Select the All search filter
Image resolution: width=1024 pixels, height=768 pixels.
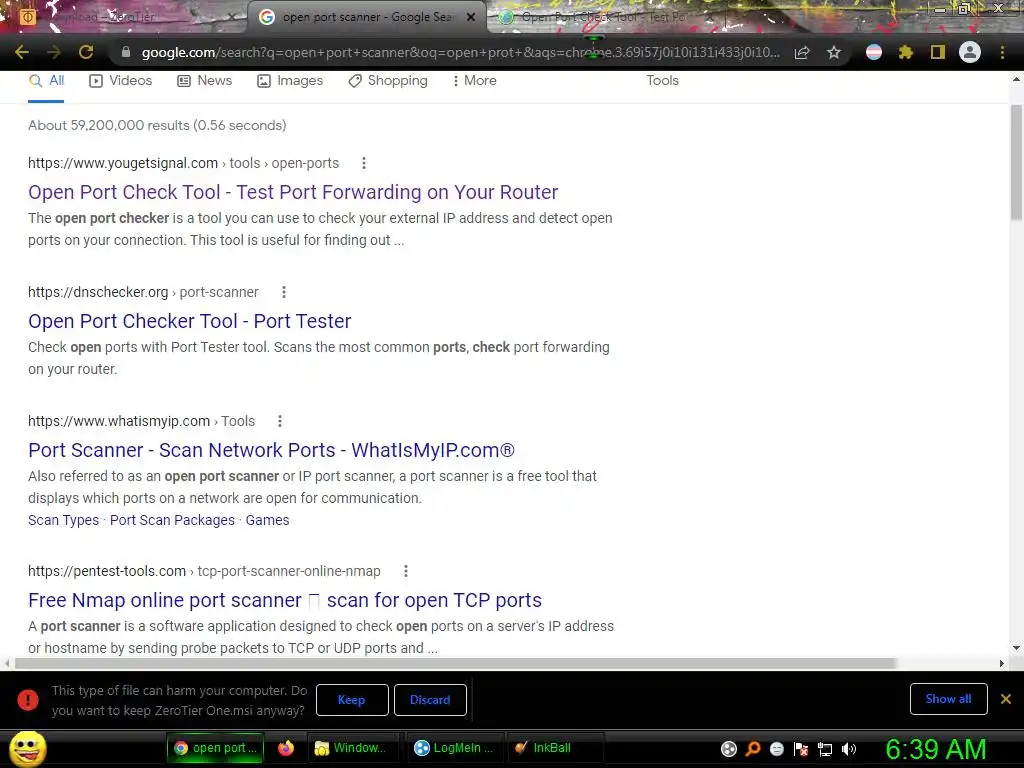click(46, 80)
